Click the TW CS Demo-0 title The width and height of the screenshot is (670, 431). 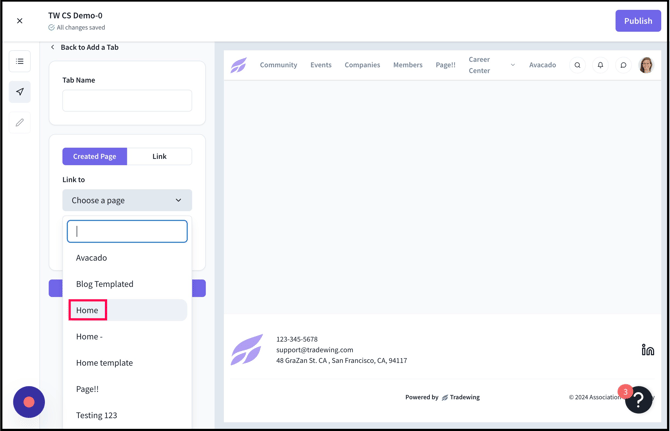[x=75, y=15]
